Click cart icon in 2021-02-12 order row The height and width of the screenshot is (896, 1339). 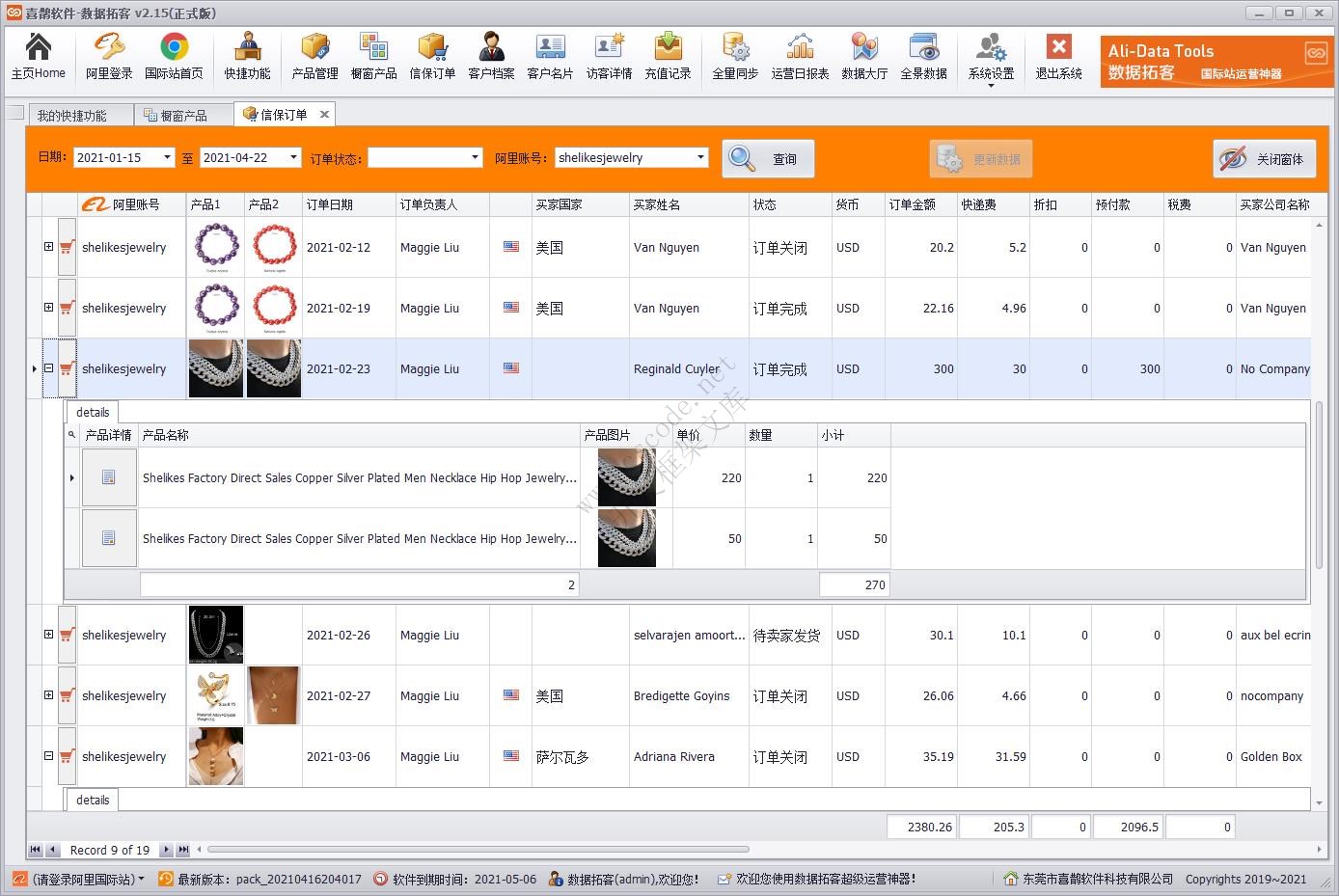(67, 248)
